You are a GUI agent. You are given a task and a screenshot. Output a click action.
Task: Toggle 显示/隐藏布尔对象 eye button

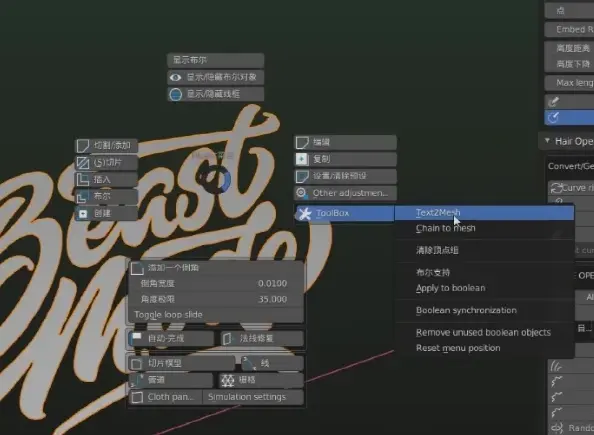(x=216, y=77)
